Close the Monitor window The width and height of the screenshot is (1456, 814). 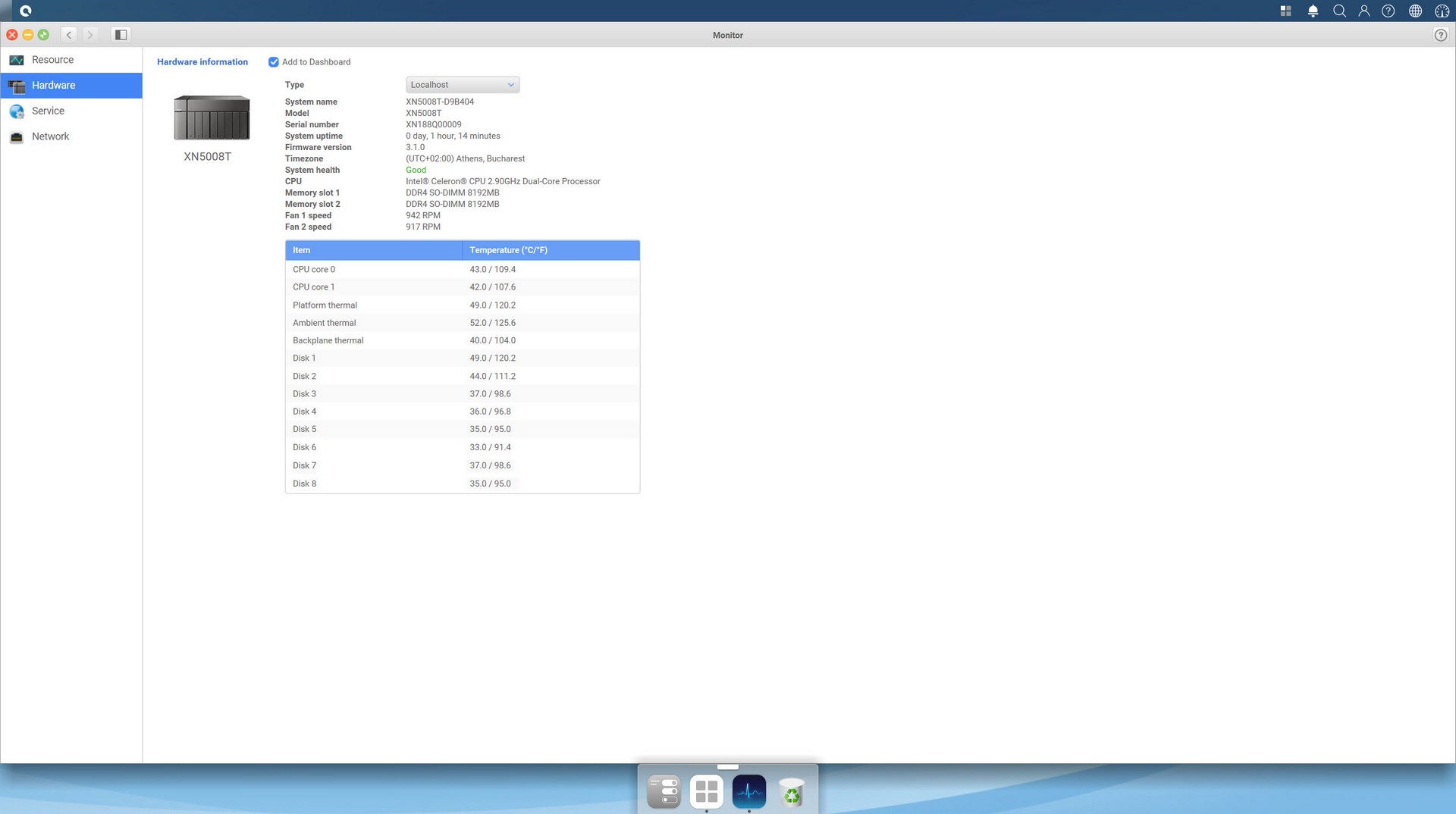[12, 35]
